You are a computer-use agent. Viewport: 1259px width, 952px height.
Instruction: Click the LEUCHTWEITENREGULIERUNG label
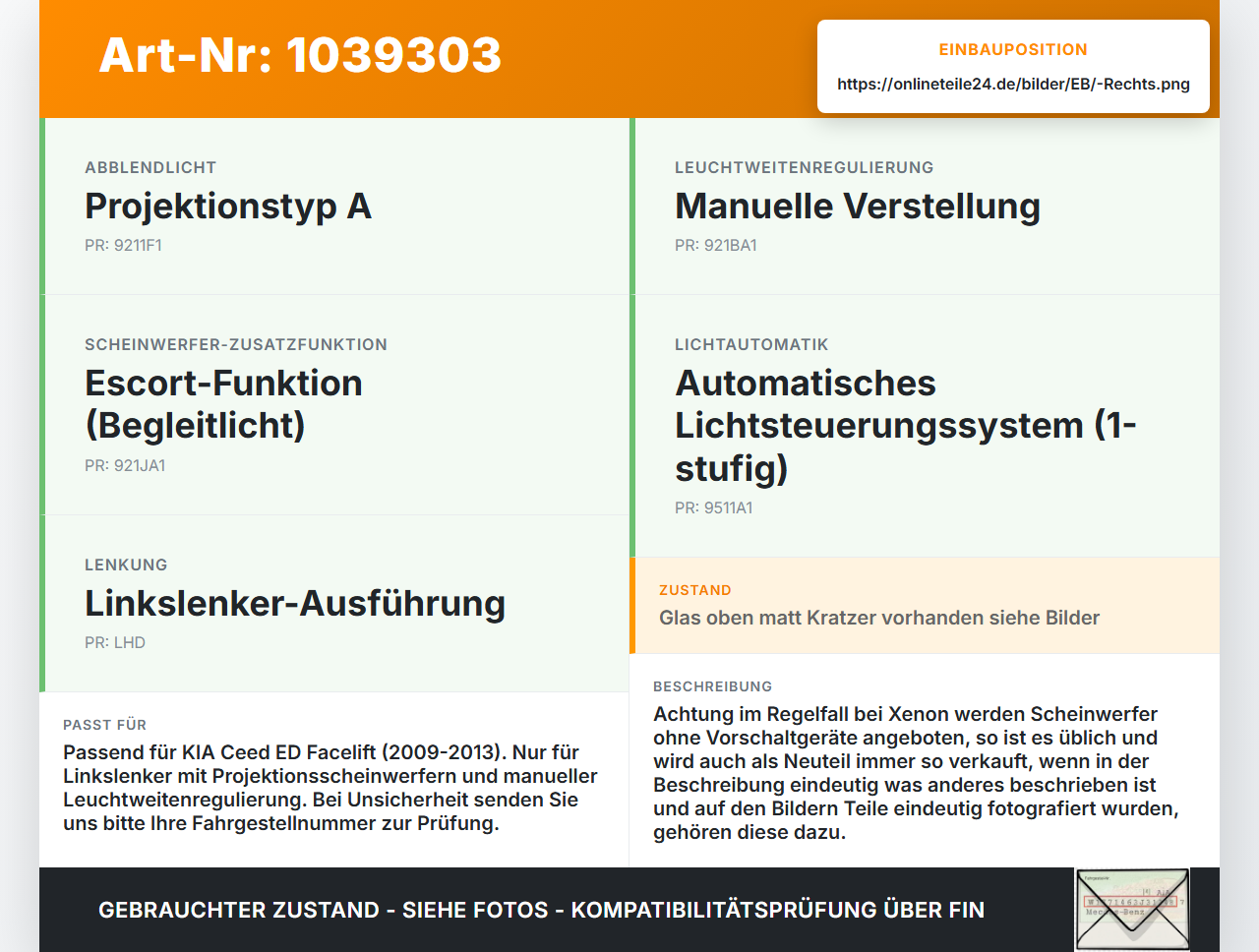tap(805, 167)
